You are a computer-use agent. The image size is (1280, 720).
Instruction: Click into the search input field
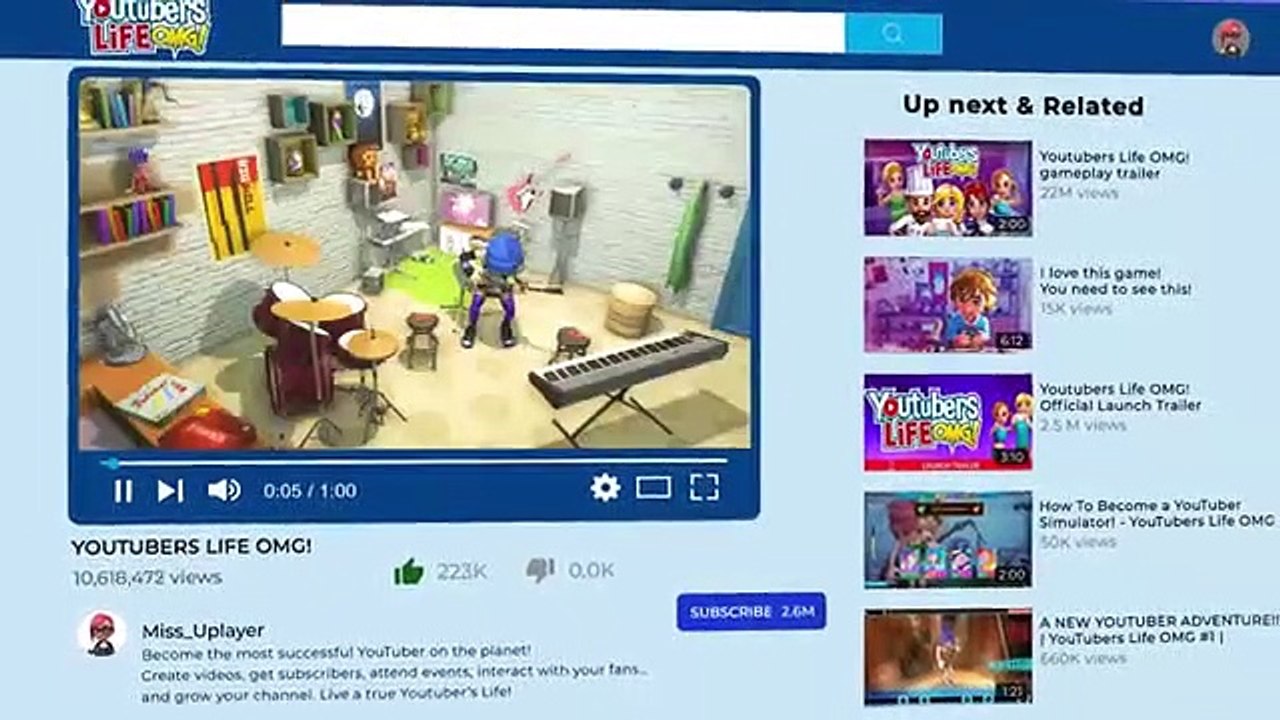563,28
